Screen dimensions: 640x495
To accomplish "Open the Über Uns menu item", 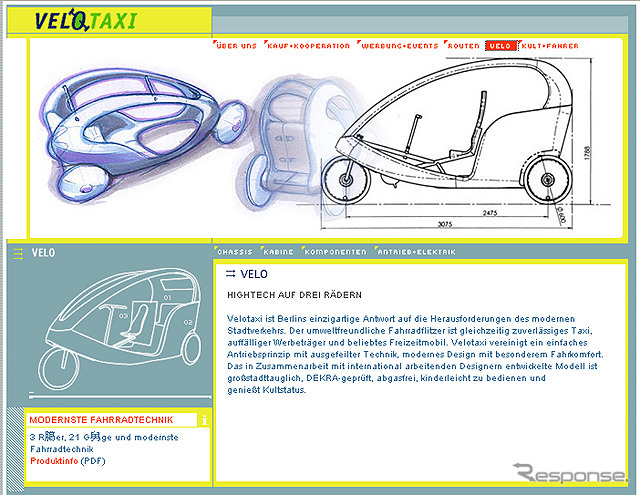I will coord(236,46).
